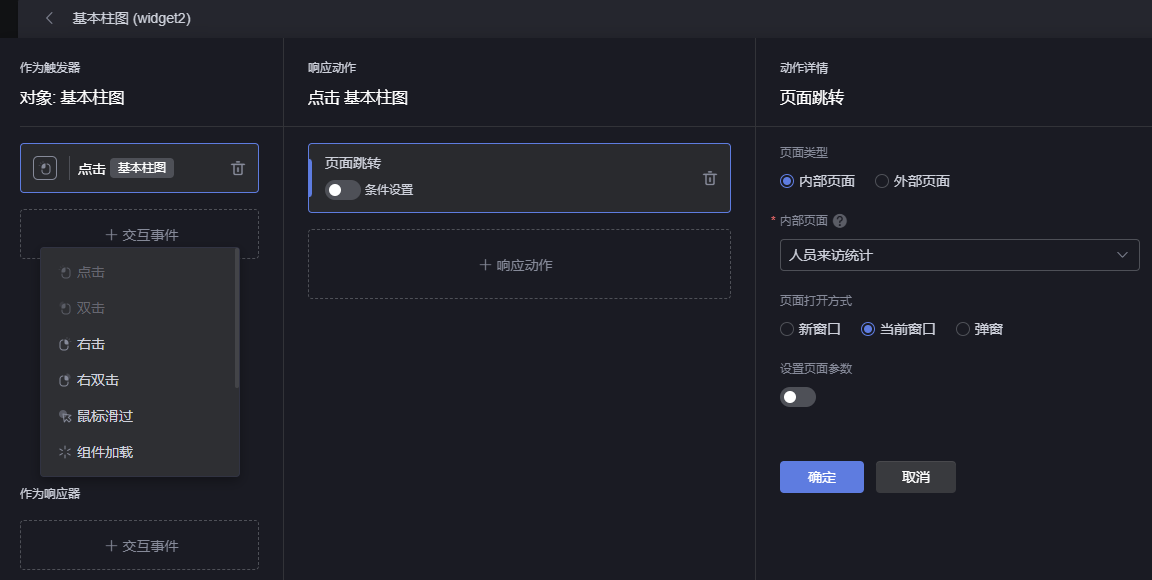The height and width of the screenshot is (580, 1152).
Task: Delete the 点击 基本柱图 trigger event
Action: click(x=238, y=168)
